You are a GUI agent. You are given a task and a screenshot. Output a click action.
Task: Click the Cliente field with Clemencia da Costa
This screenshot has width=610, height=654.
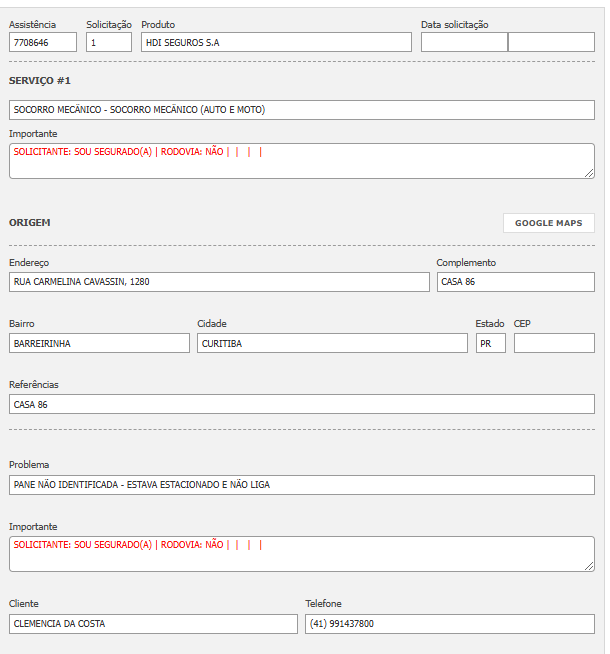click(153, 624)
